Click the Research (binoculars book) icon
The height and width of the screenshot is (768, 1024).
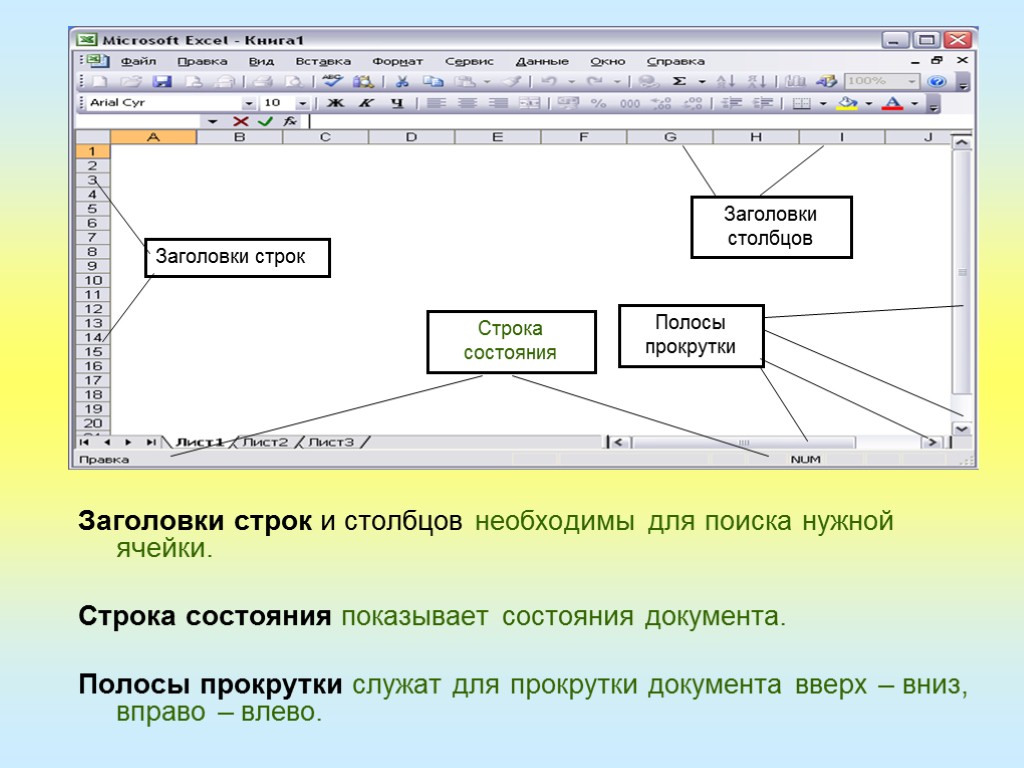click(362, 82)
